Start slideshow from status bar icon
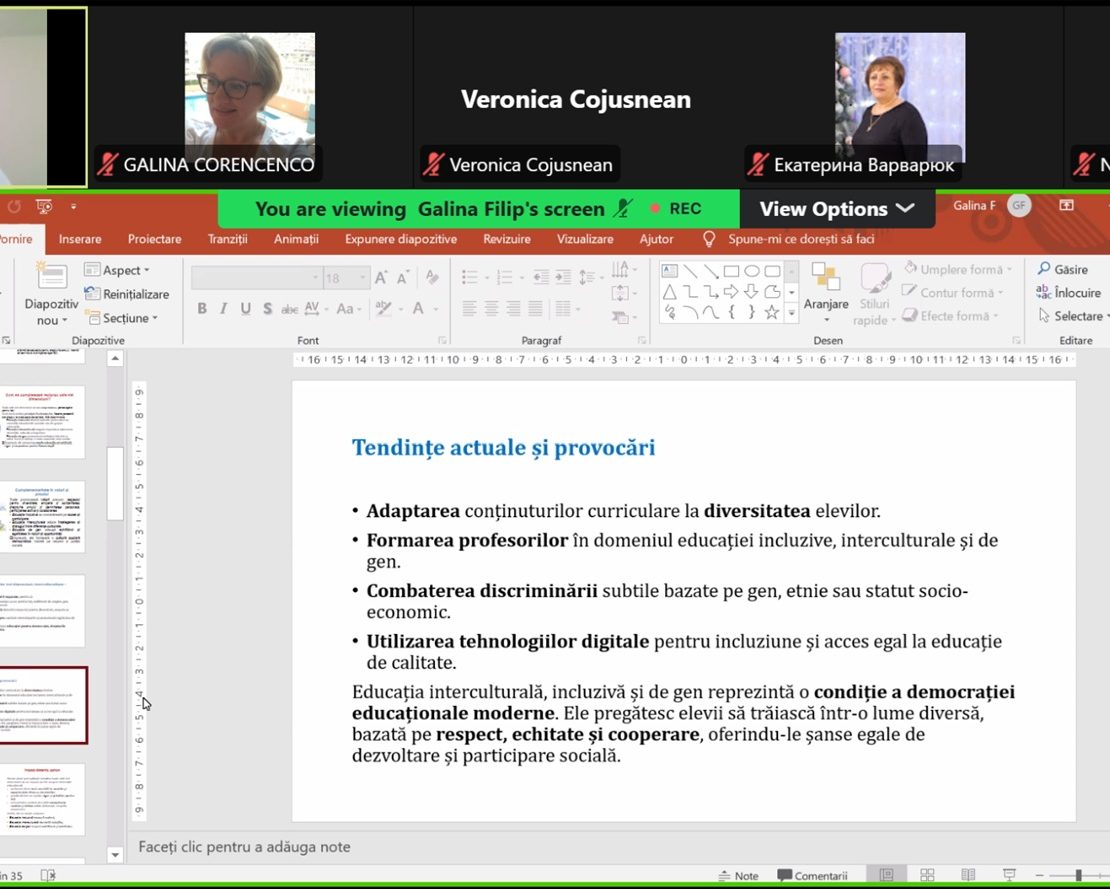 click(1009, 875)
